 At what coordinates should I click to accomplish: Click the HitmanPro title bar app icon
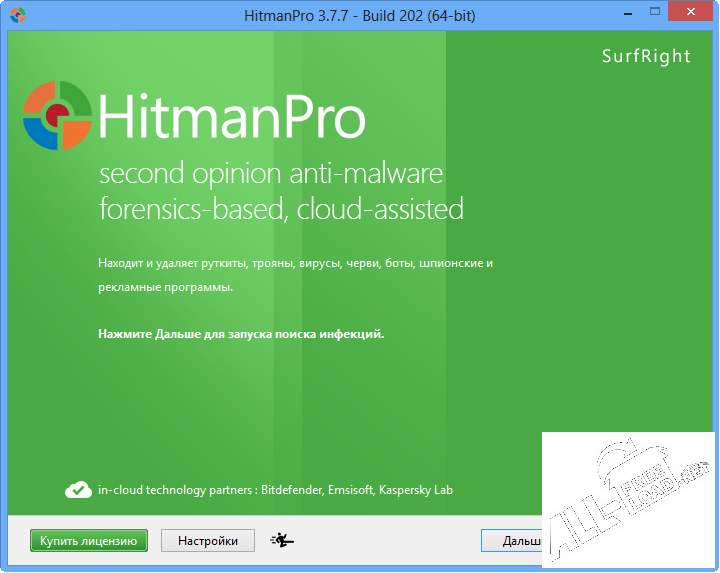[x=17, y=15]
